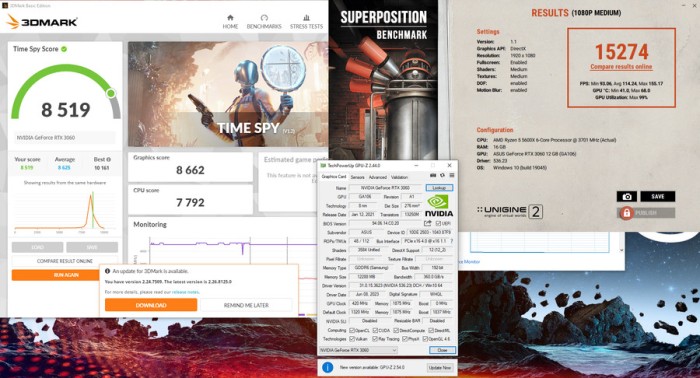Toggle the OpenCL checkbox
Image resolution: width=700 pixels, height=378 pixels.
pos(352,331)
